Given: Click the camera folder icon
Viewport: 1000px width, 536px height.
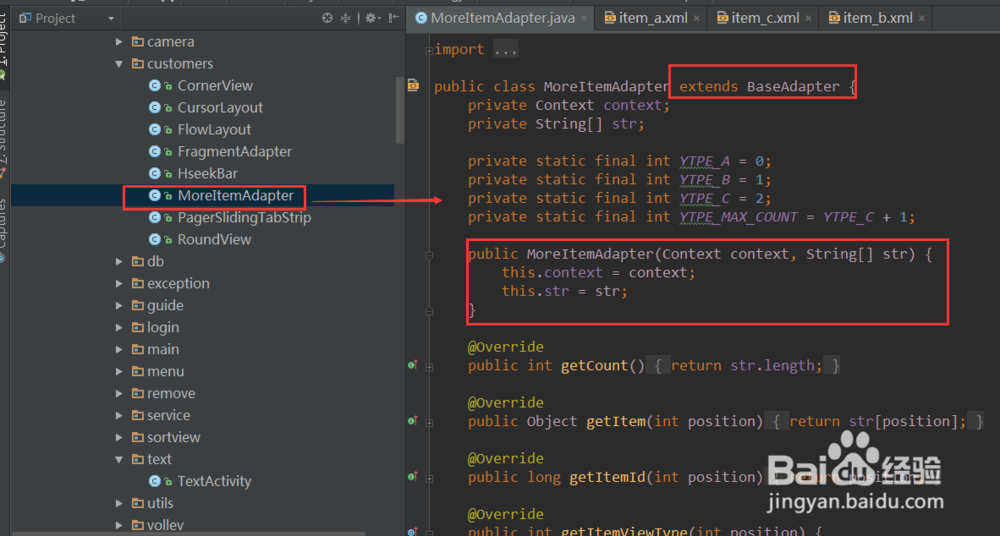Looking at the screenshot, I should click(x=138, y=41).
